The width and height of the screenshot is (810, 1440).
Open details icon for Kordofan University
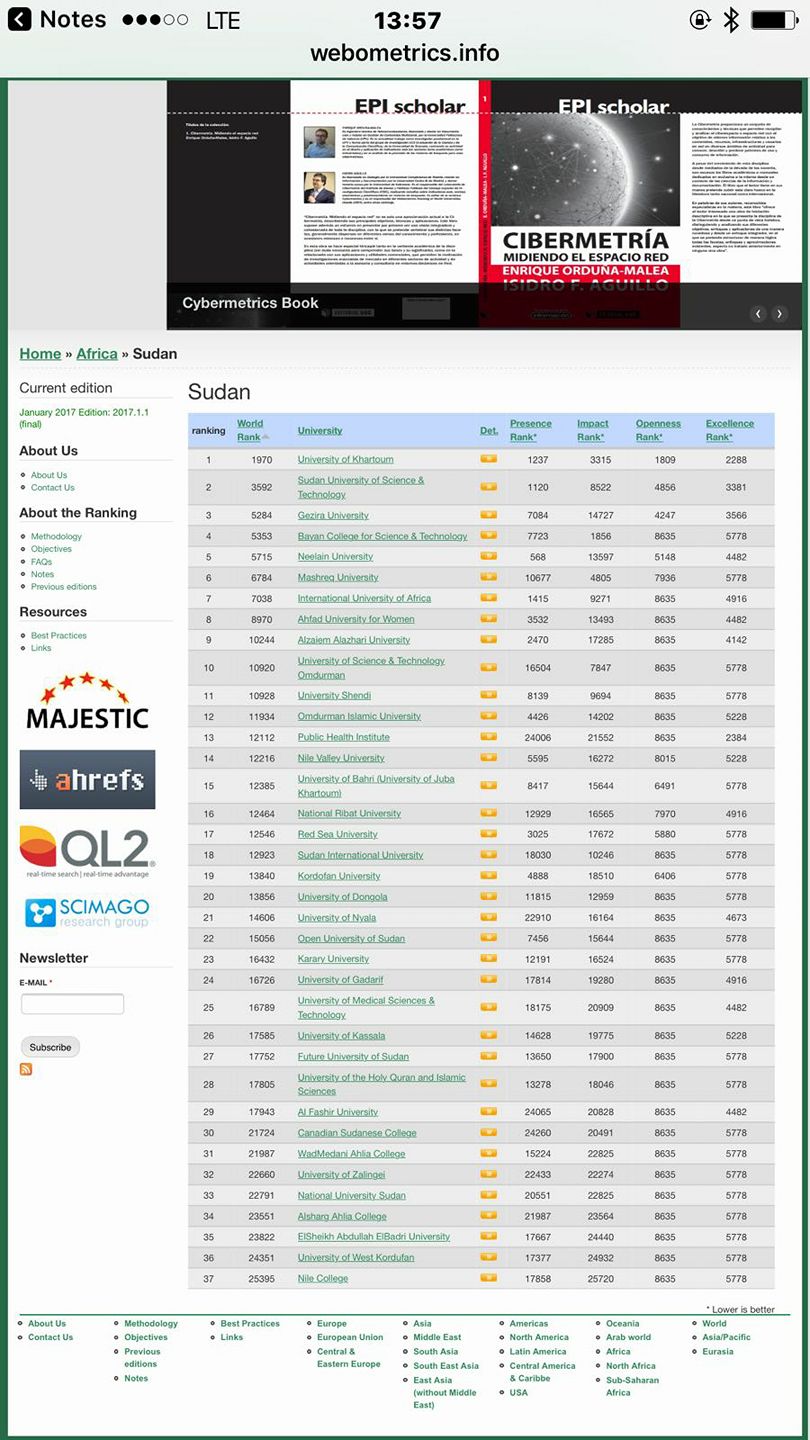(x=488, y=876)
